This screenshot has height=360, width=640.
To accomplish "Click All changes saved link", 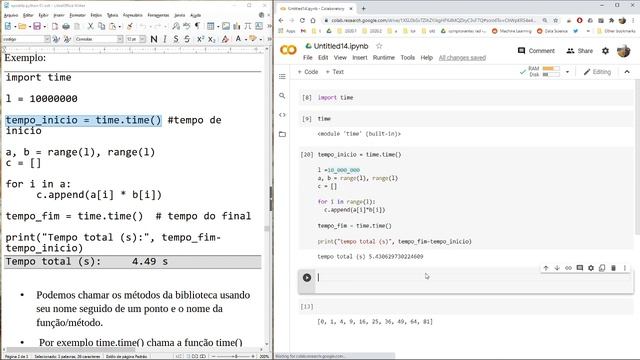I will coord(462,58).
